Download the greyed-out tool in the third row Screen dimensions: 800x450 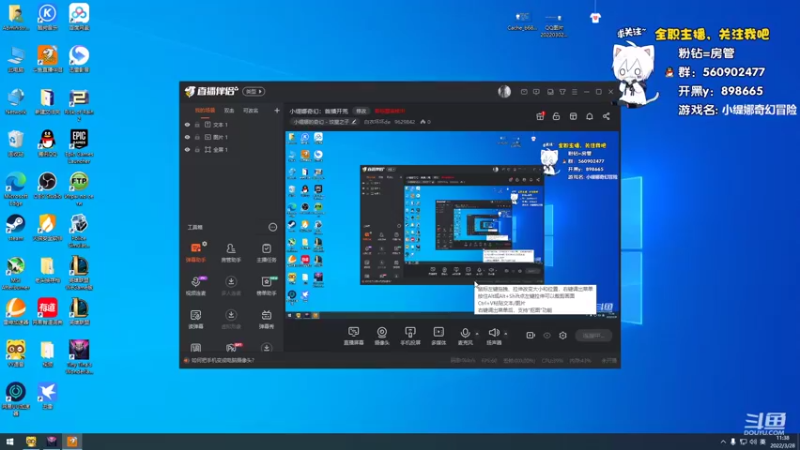(x=231, y=319)
